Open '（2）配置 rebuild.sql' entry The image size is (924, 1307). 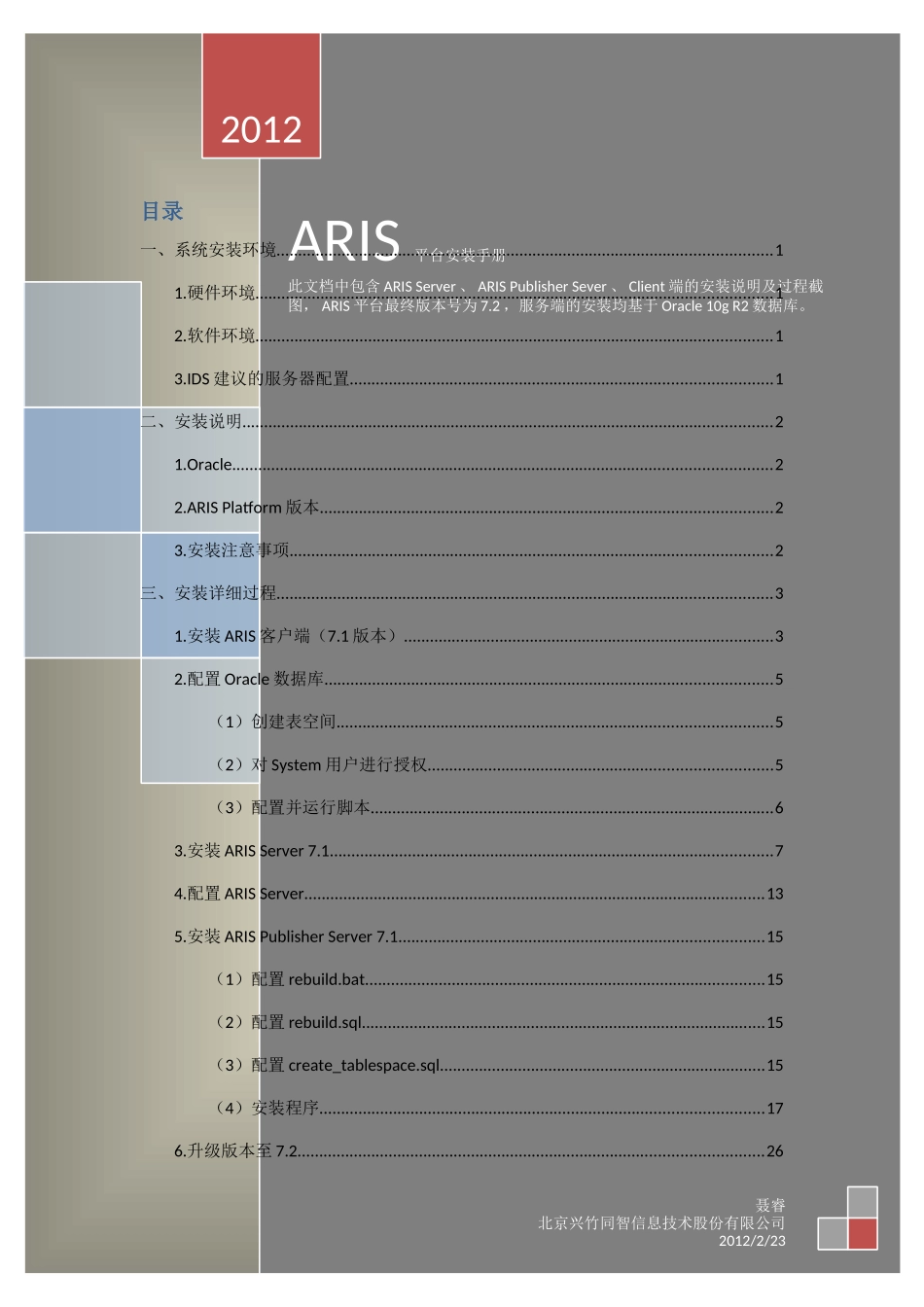click(496, 1022)
